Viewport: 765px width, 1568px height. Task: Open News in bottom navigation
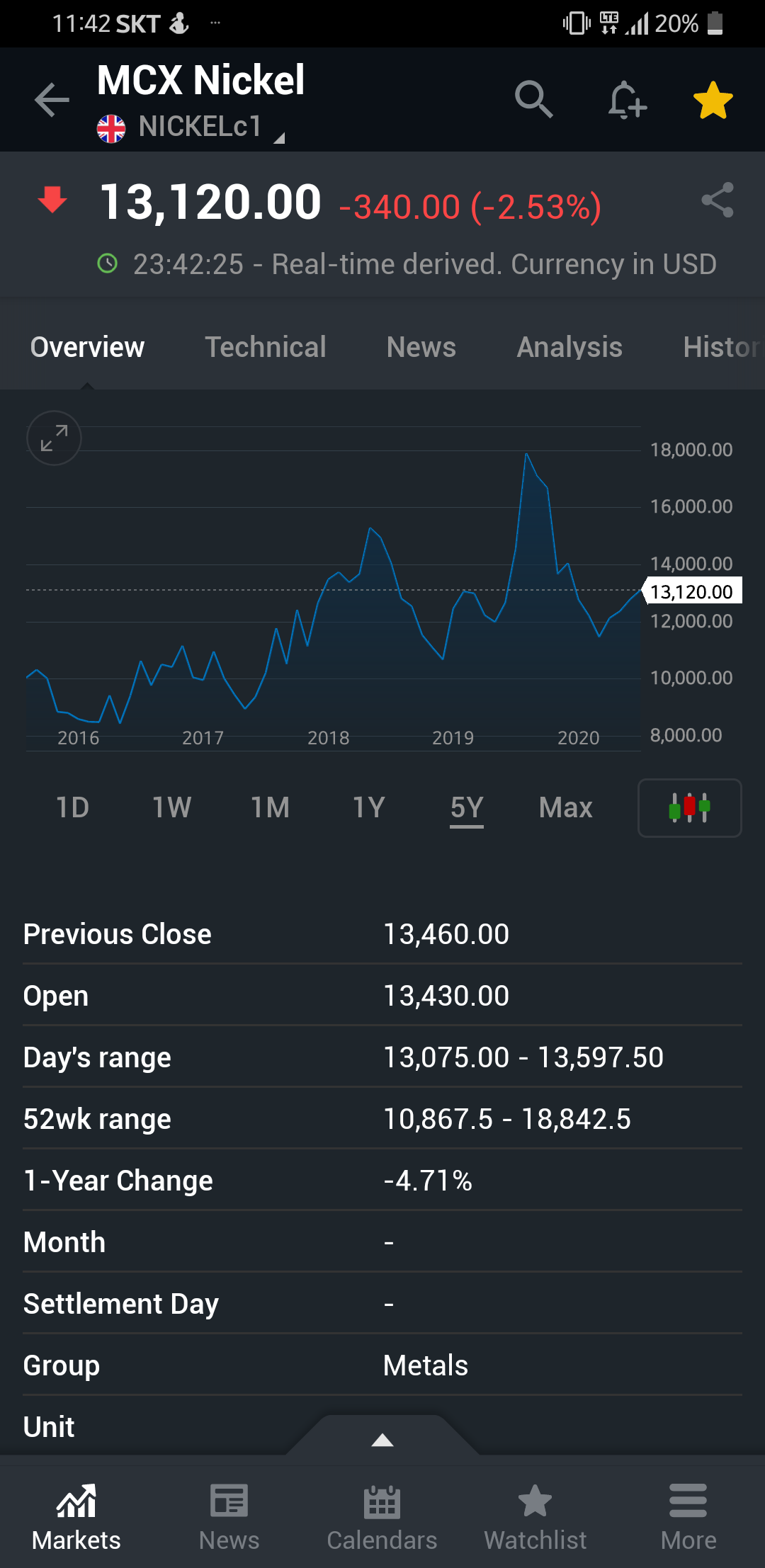point(229,1518)
